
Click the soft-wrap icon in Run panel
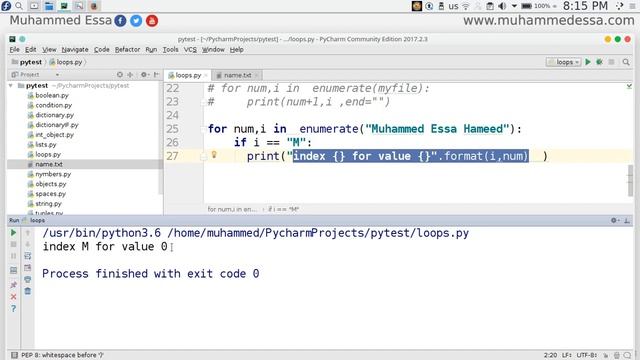pos(28,256)
